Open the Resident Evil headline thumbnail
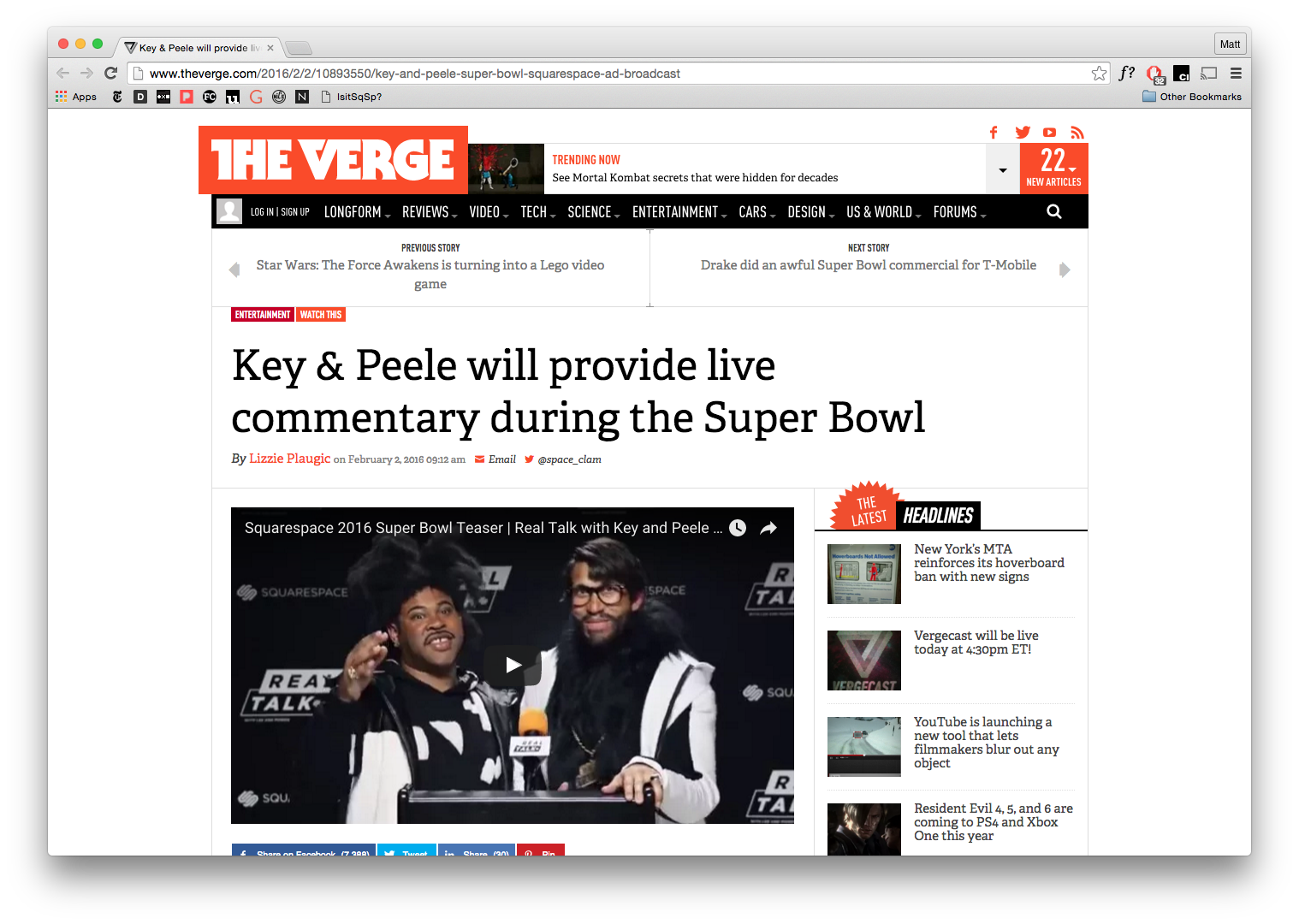 864,829
